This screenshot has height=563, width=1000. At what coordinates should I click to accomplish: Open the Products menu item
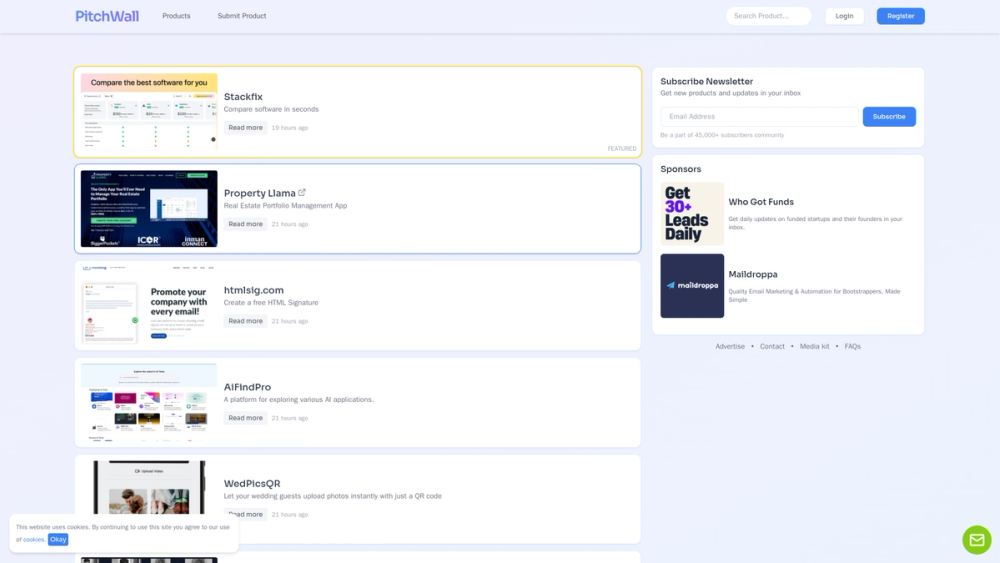(x=176, y=16)
